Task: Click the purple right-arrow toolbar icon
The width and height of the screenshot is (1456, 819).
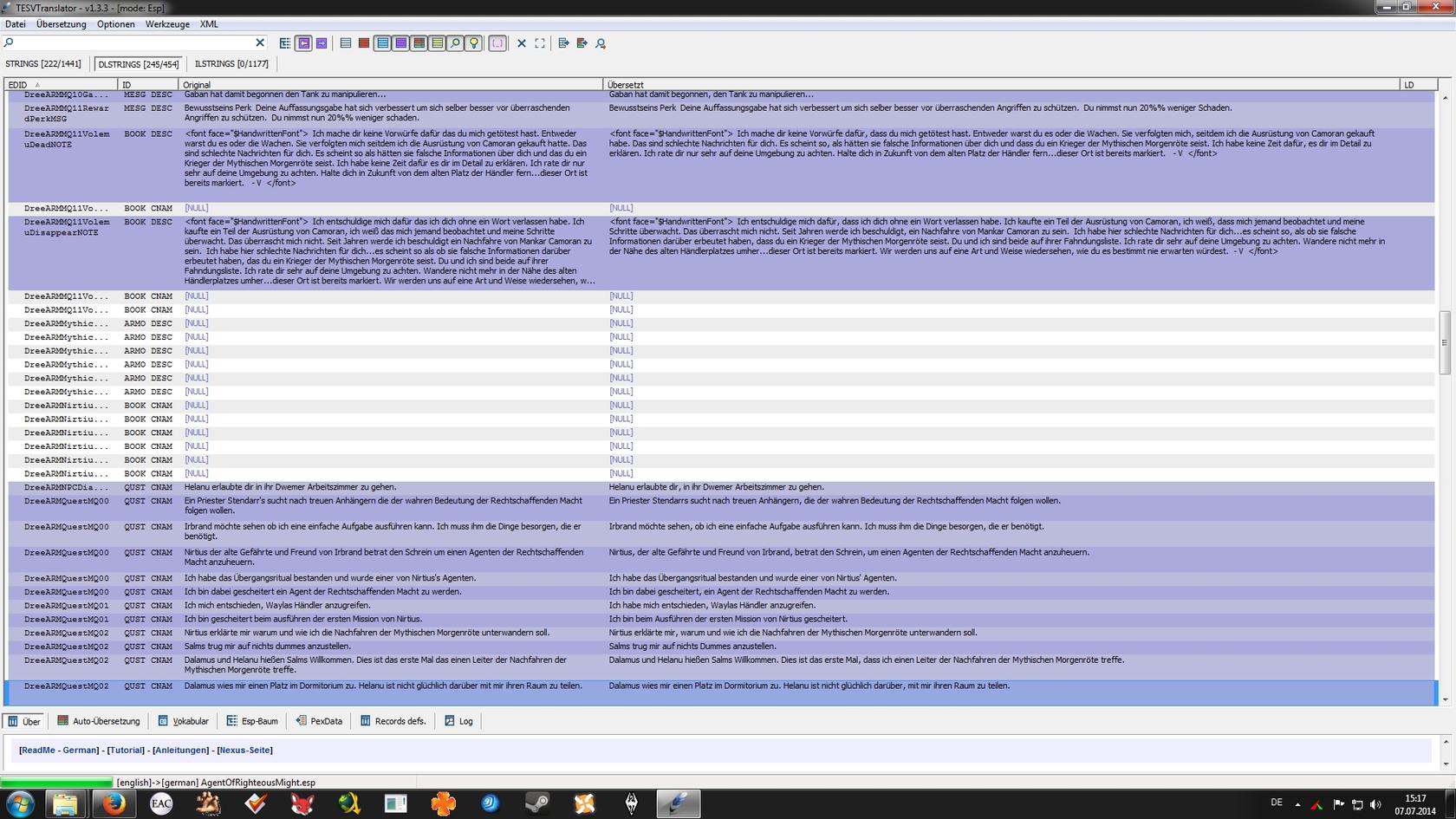Action: point(322,43)
